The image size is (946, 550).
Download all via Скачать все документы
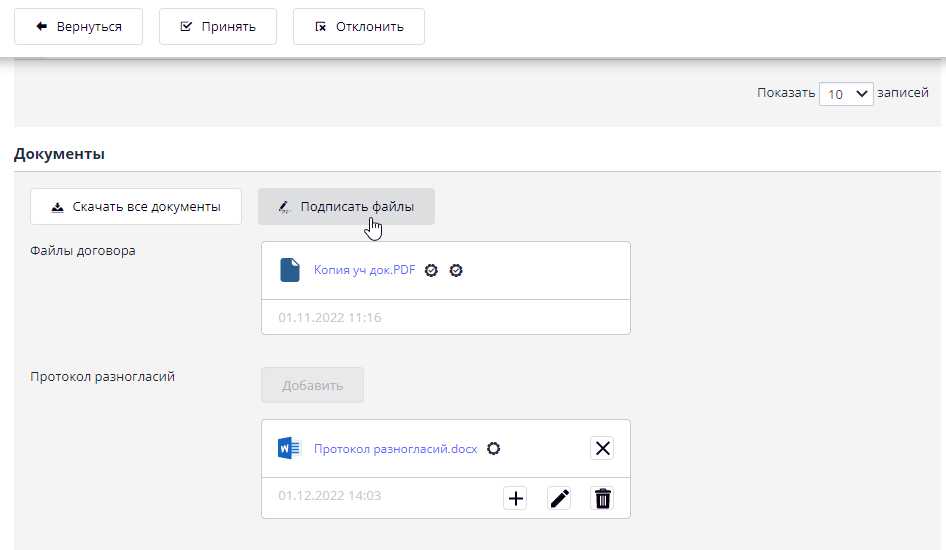(x=136, y=207)
